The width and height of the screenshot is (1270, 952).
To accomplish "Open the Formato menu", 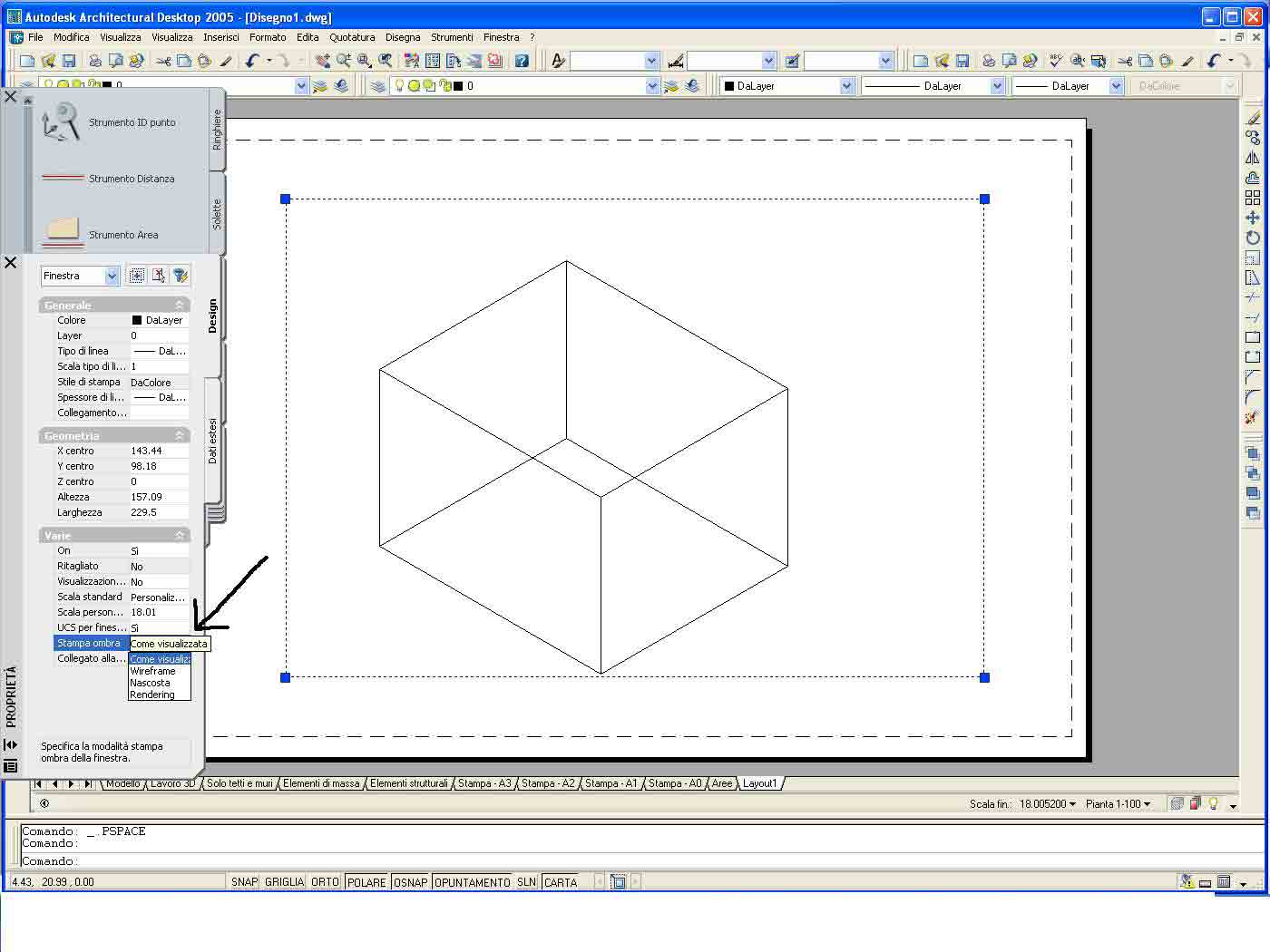I will point(268,37).
